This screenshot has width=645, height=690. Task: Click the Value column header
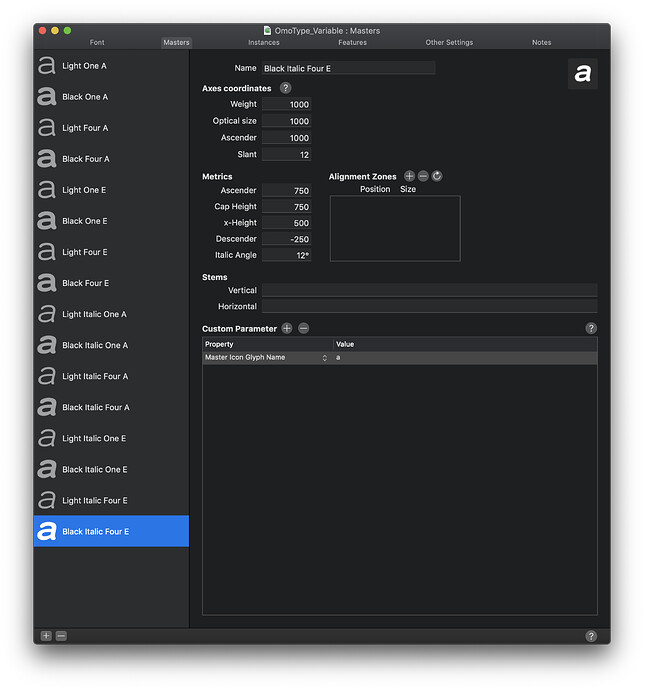[x=465, y=344]
